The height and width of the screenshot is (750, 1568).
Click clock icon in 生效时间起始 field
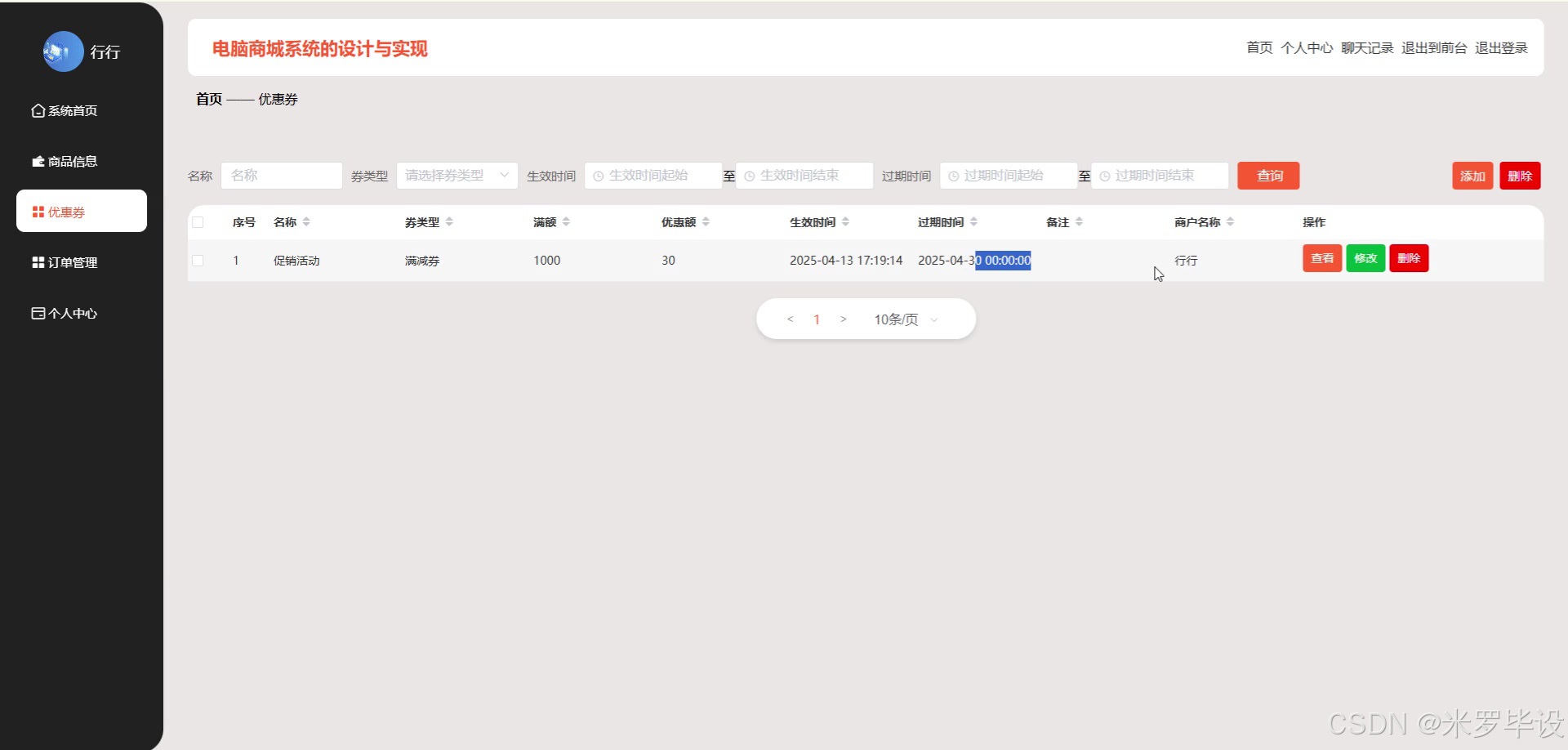coord(599,176)
